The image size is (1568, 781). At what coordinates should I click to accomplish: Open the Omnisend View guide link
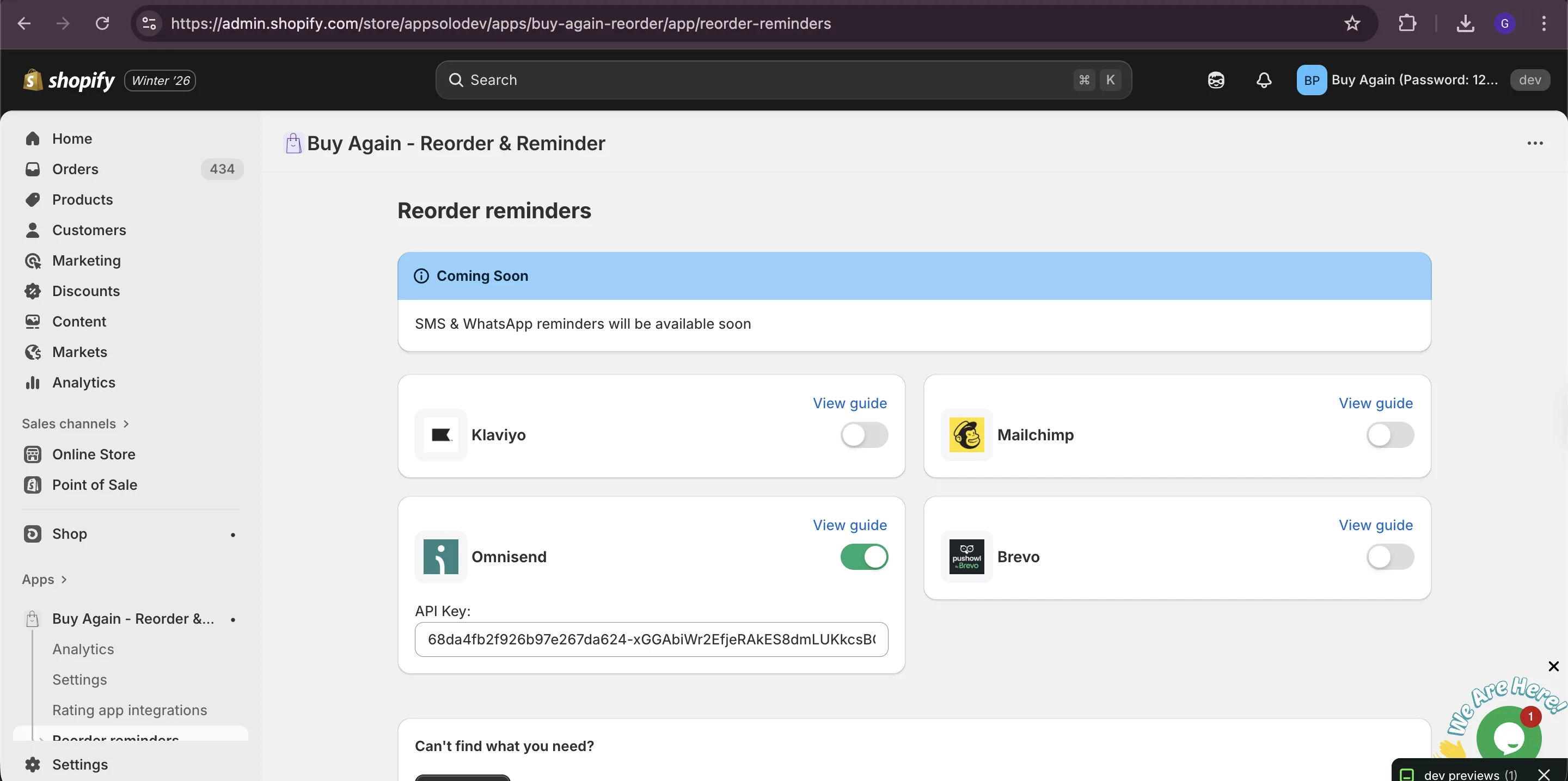coord(850,525)
